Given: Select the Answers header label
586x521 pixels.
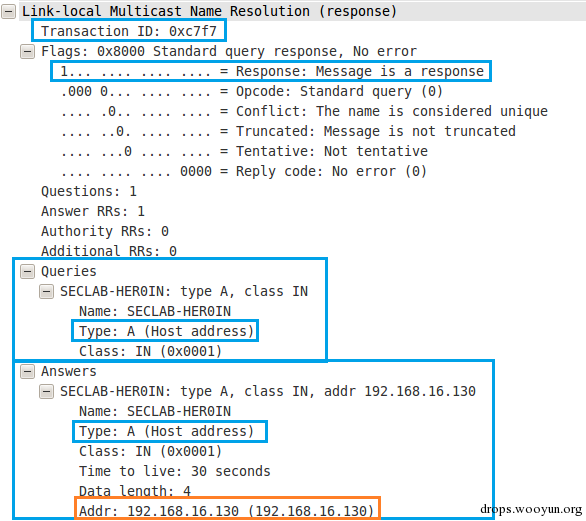Looking at the screenshot, I should tap(69, 372).
